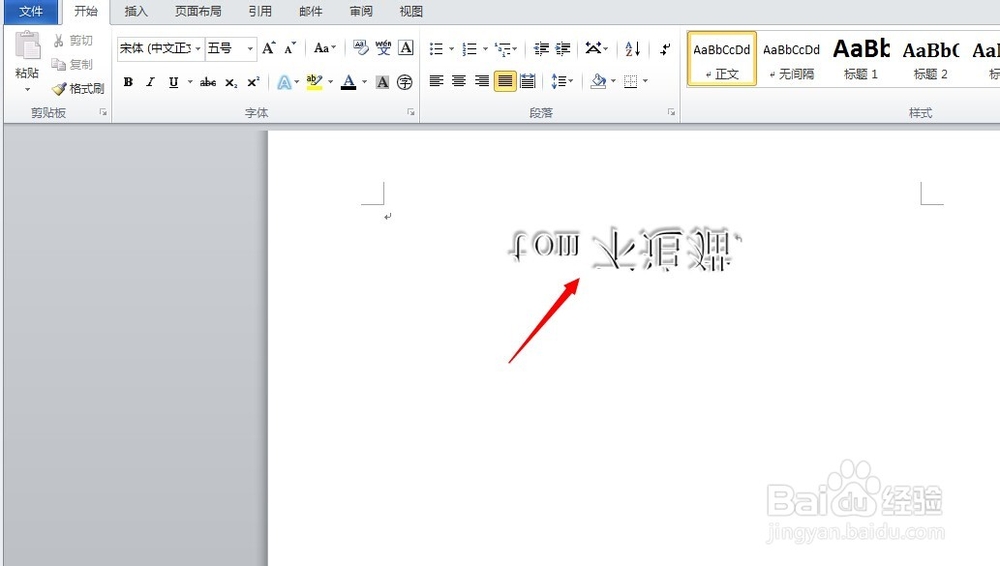The height and width of the screenshot is (566, 1000).
Task: Align text to the left
Action: click(436, 81)
